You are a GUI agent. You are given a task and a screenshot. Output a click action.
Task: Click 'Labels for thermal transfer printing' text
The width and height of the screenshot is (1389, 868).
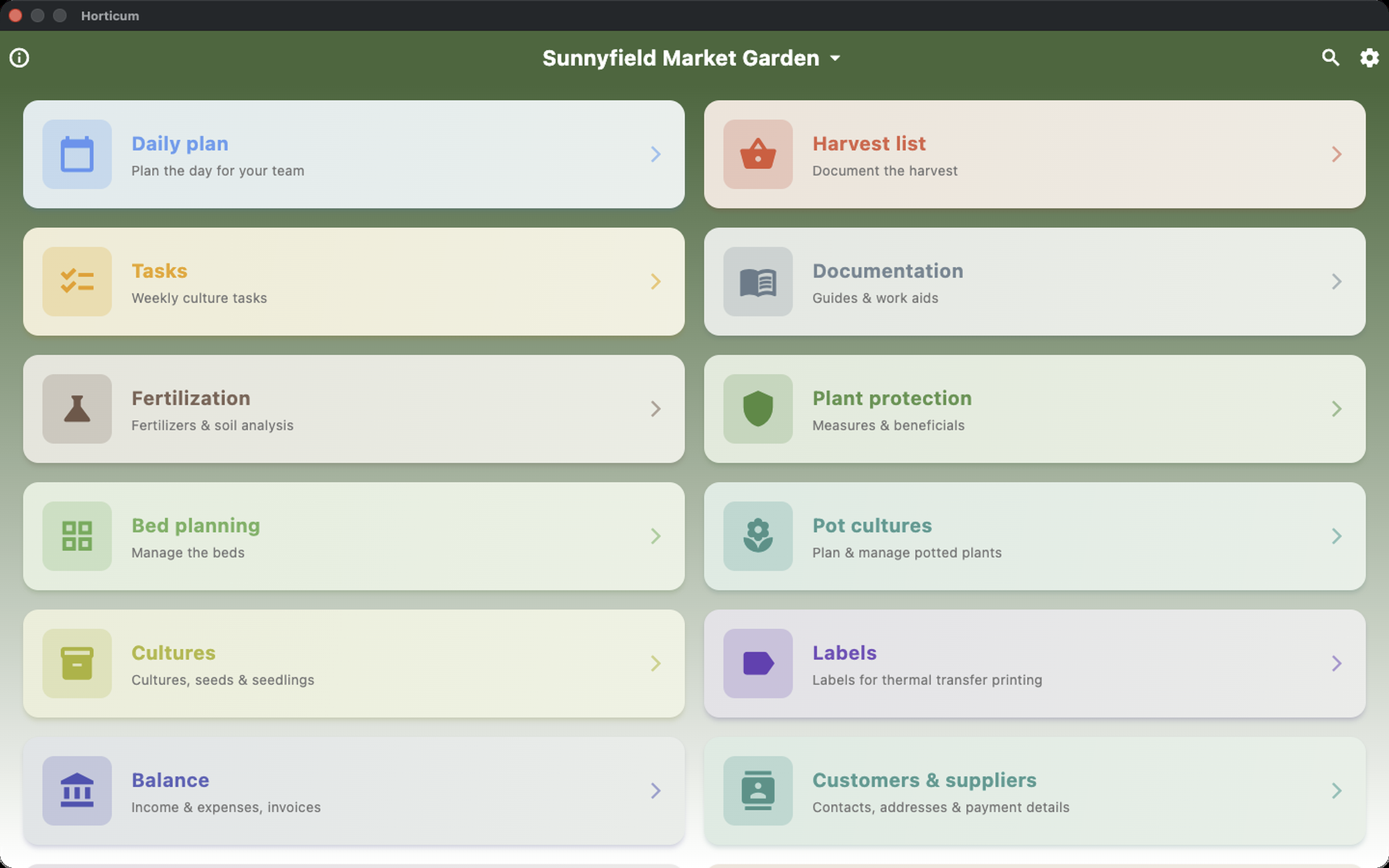(x=927, y=681)
